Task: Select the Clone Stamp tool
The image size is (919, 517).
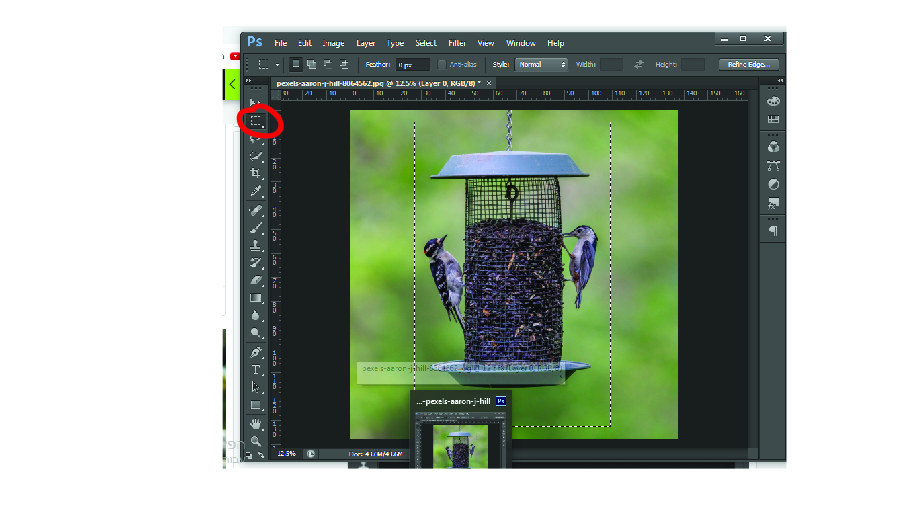Action: coord(256,244)
